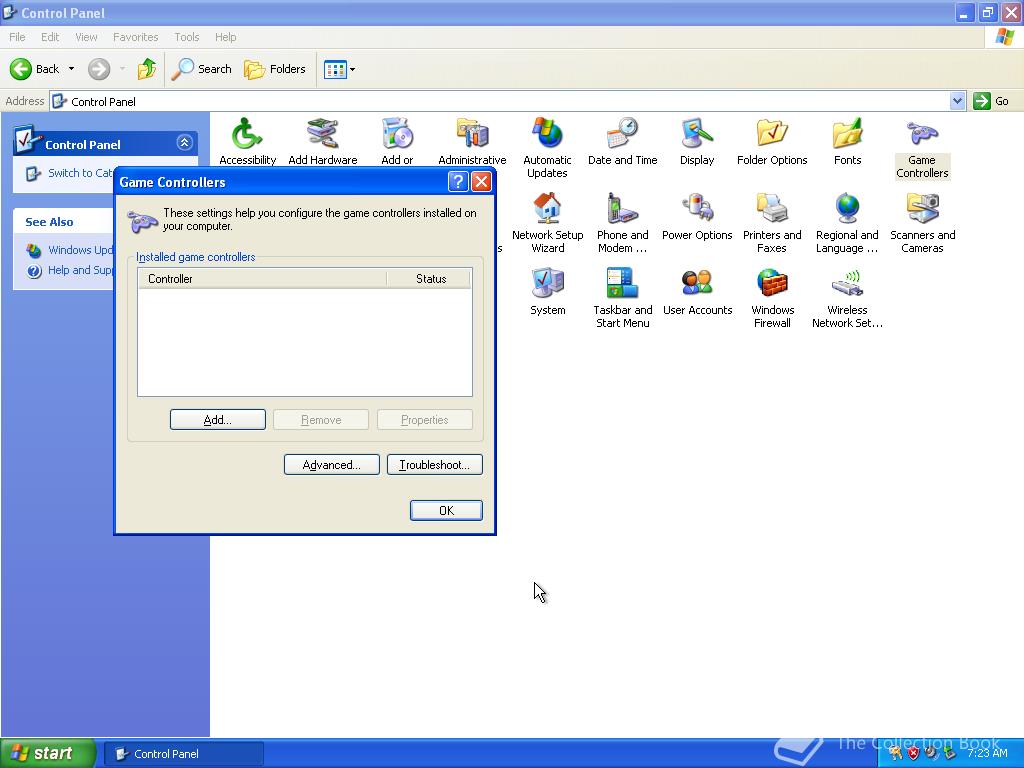This screenshot has height=768, width=1024.
Task: Click the Back toolbar button
Action: pos(35,69)
